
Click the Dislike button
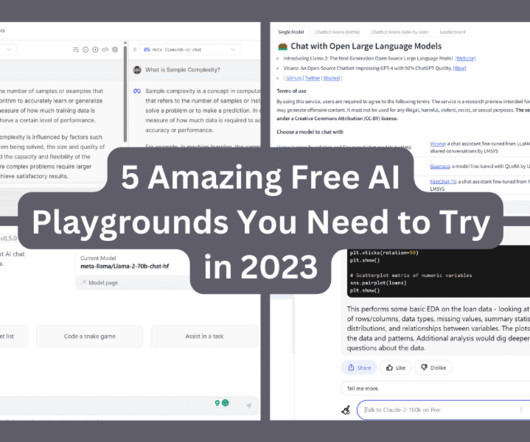tap(433, 368)
